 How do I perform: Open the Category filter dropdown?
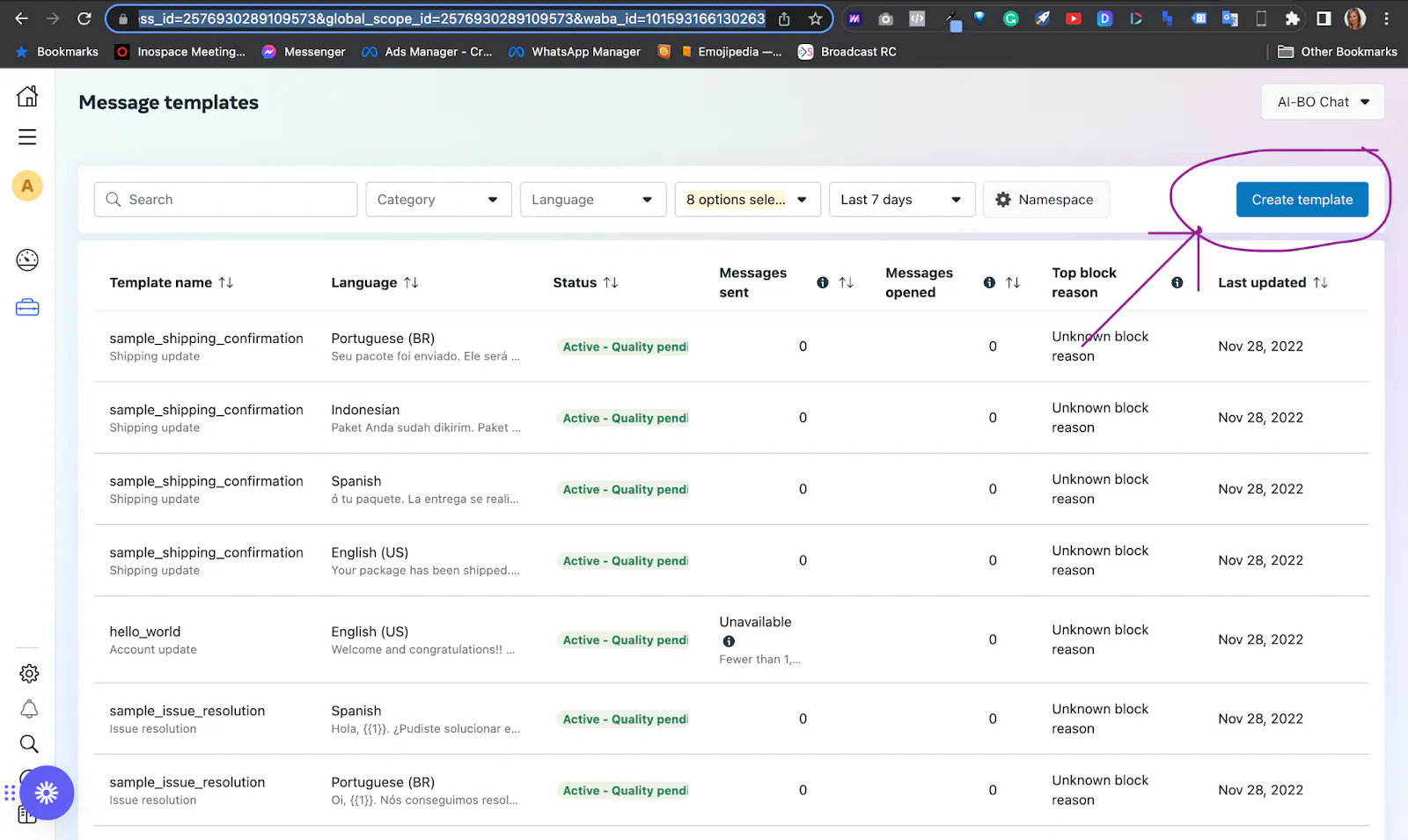pos(438,200)
